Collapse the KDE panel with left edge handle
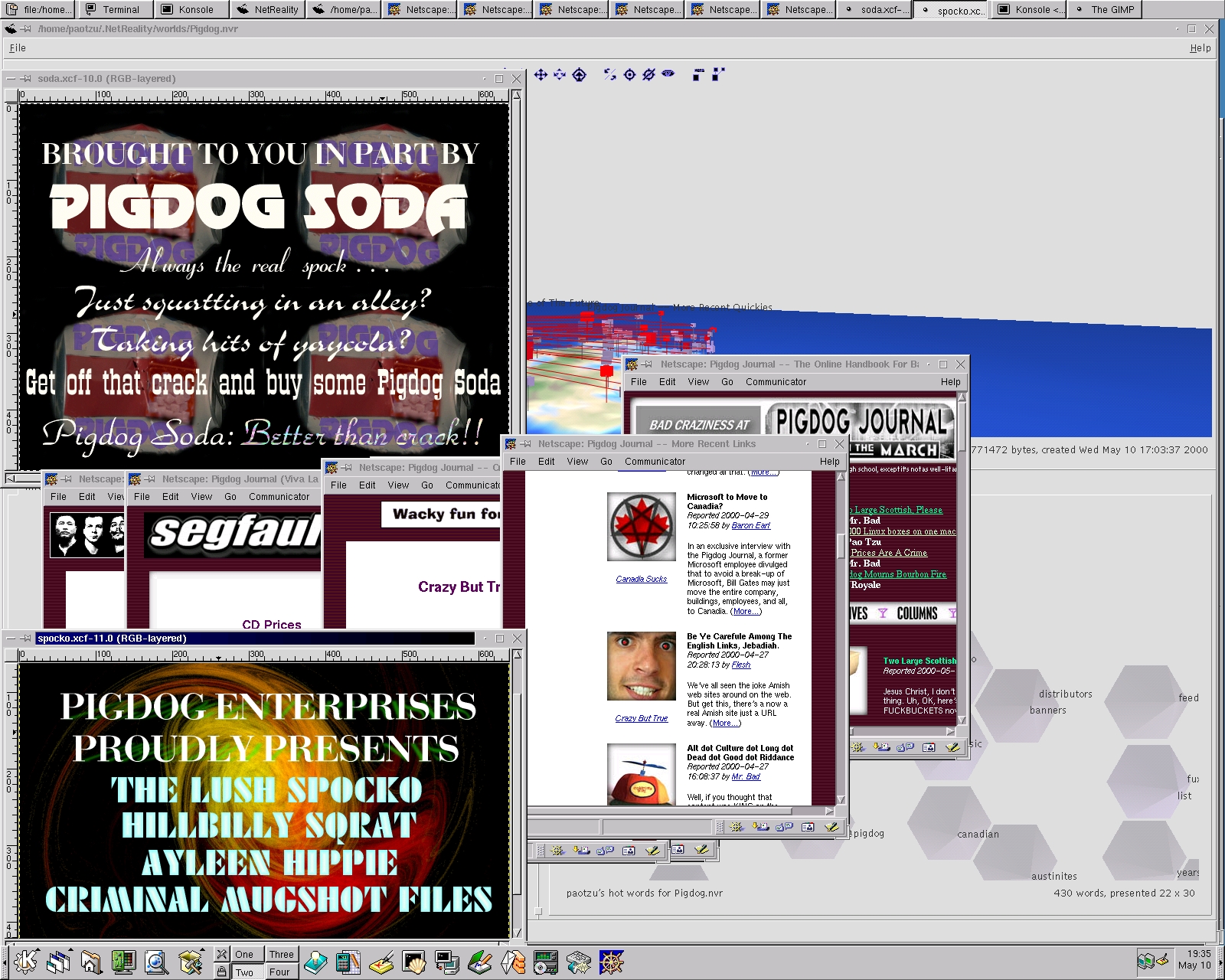This screenshot has height=980, width=1225. click(x=4, y=962)
